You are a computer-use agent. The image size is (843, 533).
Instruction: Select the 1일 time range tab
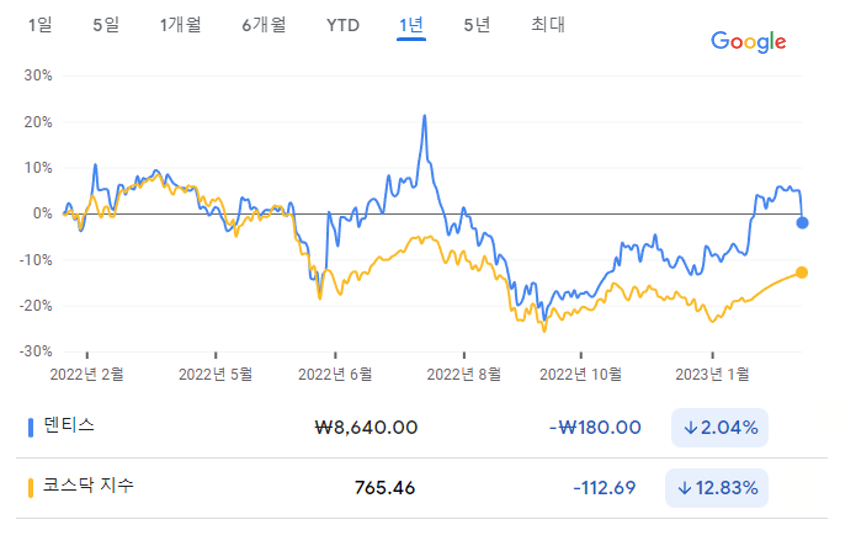pos(41,25)
